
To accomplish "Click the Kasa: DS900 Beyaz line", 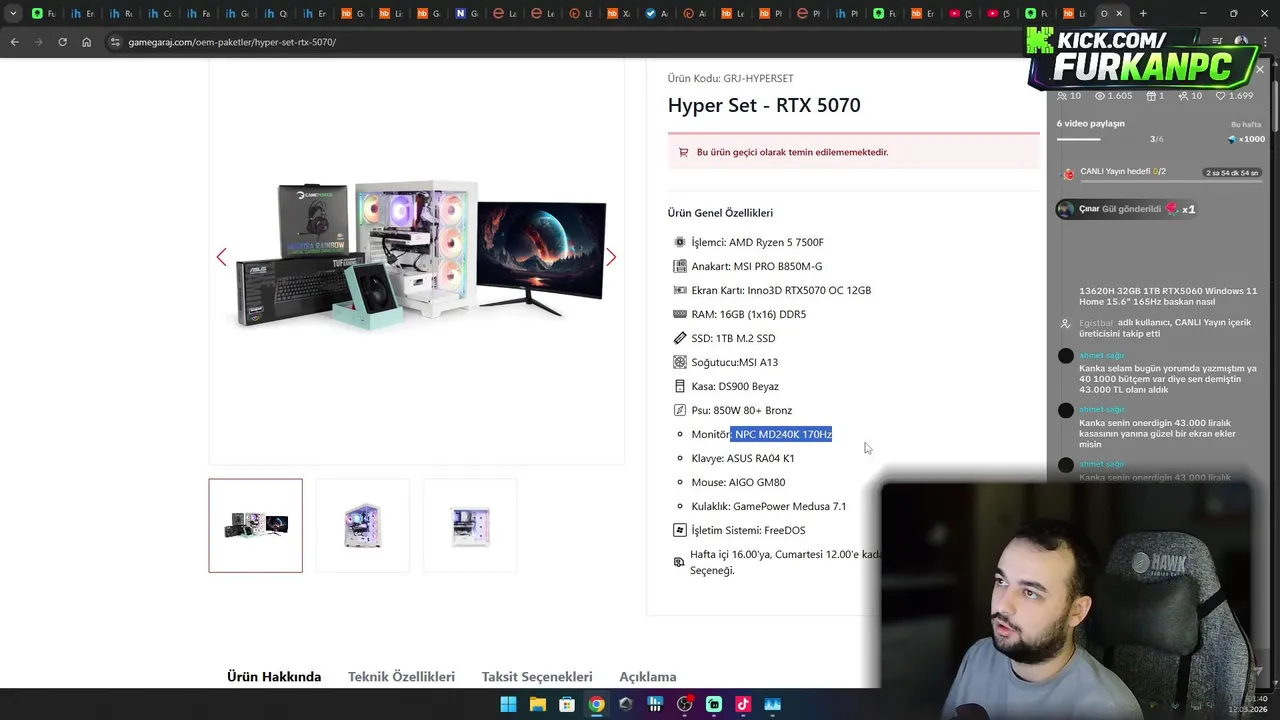I will 735,386.
